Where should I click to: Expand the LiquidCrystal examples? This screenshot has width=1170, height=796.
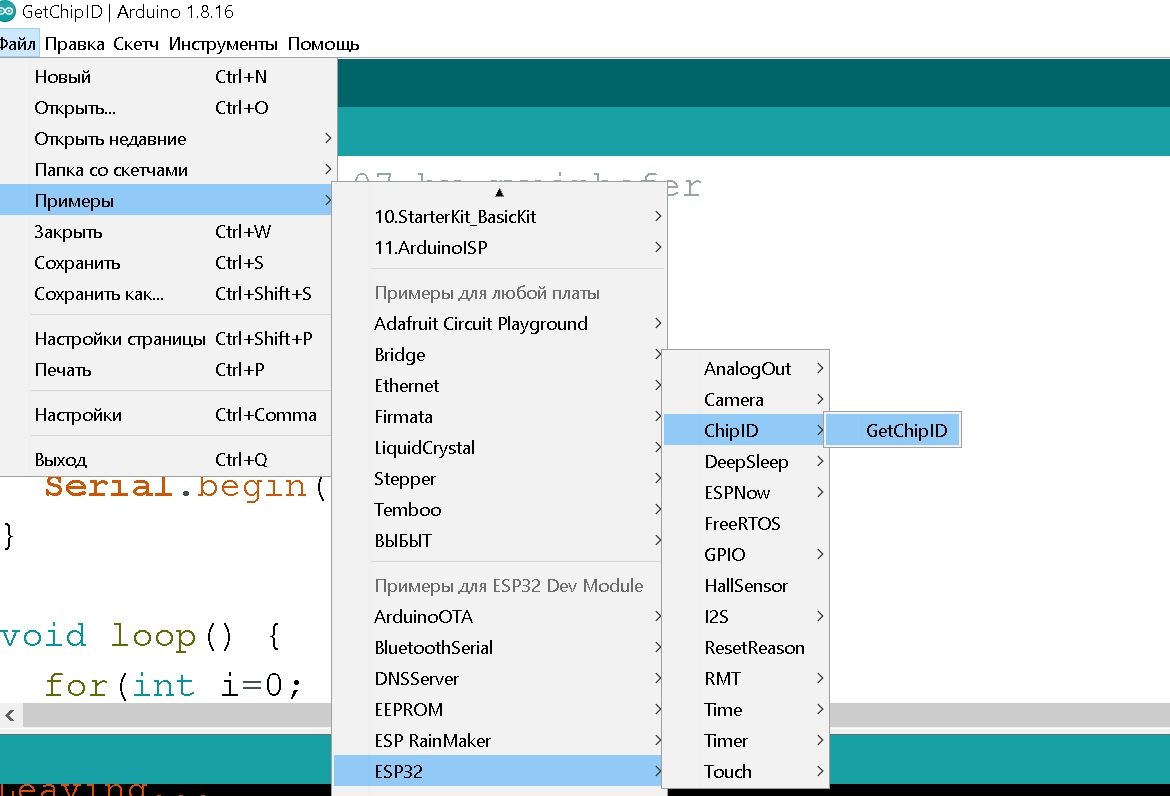(499, 448)
